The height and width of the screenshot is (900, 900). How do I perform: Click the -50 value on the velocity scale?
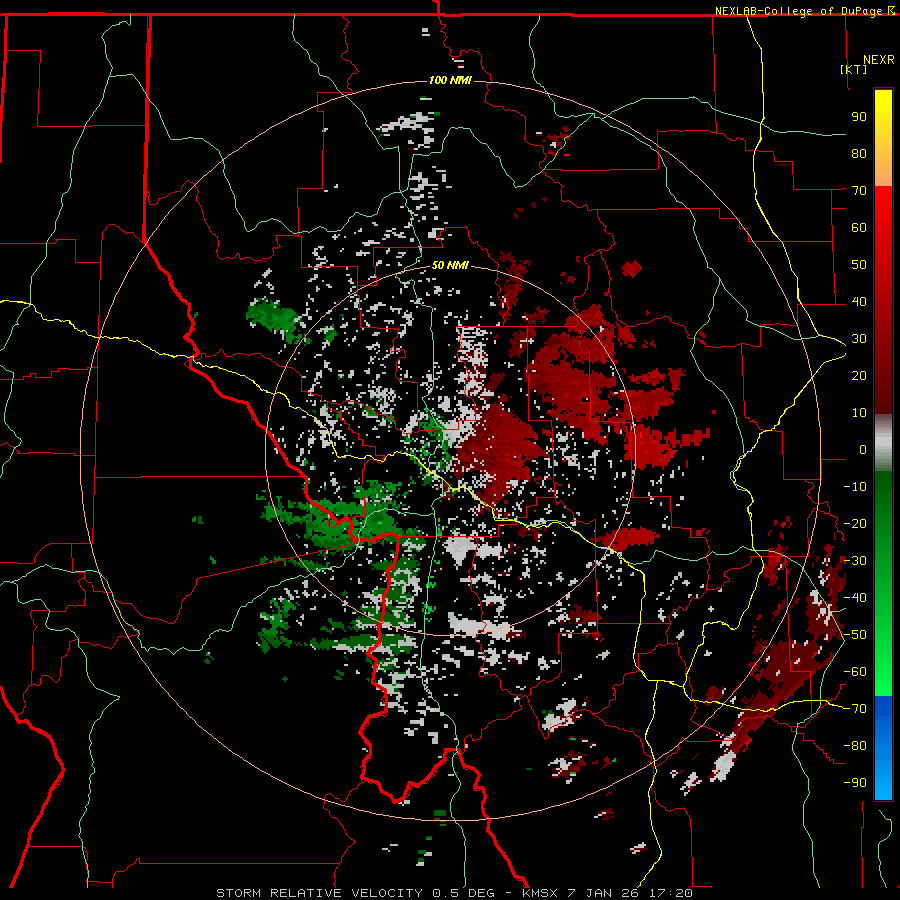tap(855, 635)
